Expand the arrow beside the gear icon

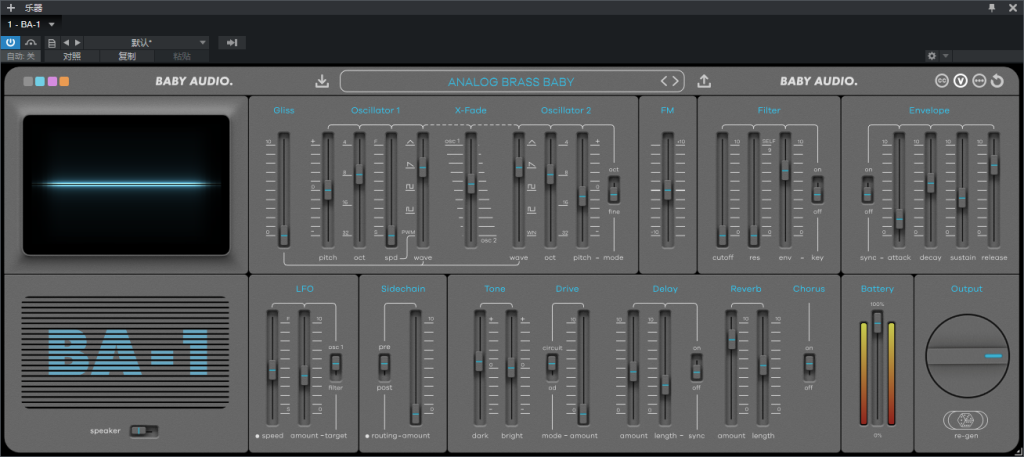pyautogui.click(x=946, y=56)
